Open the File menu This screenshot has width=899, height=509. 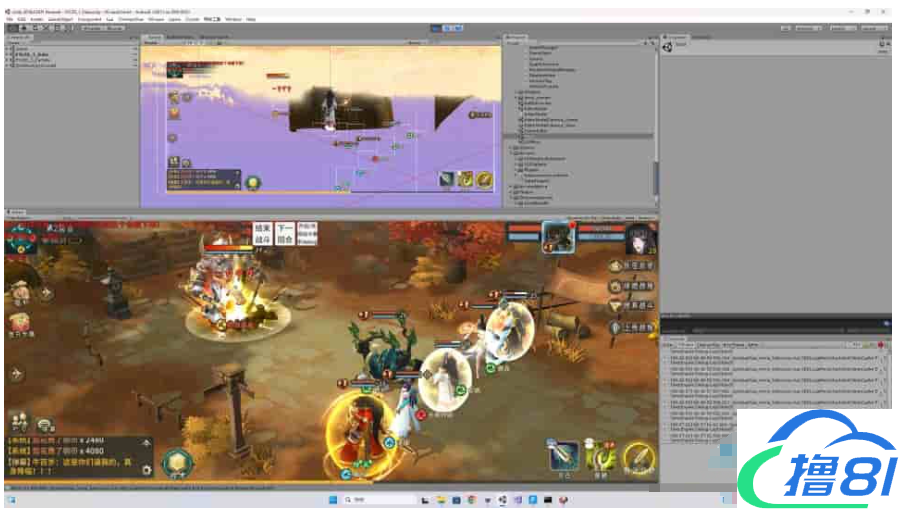[x=9, y=19]
